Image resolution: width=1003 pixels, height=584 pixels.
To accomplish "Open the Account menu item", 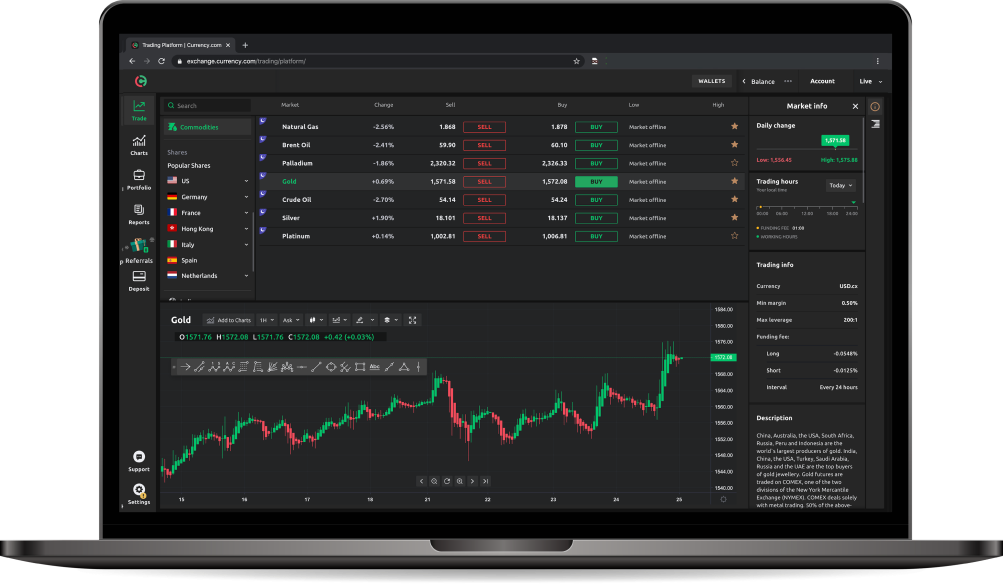I will click(x=822, y=81).
